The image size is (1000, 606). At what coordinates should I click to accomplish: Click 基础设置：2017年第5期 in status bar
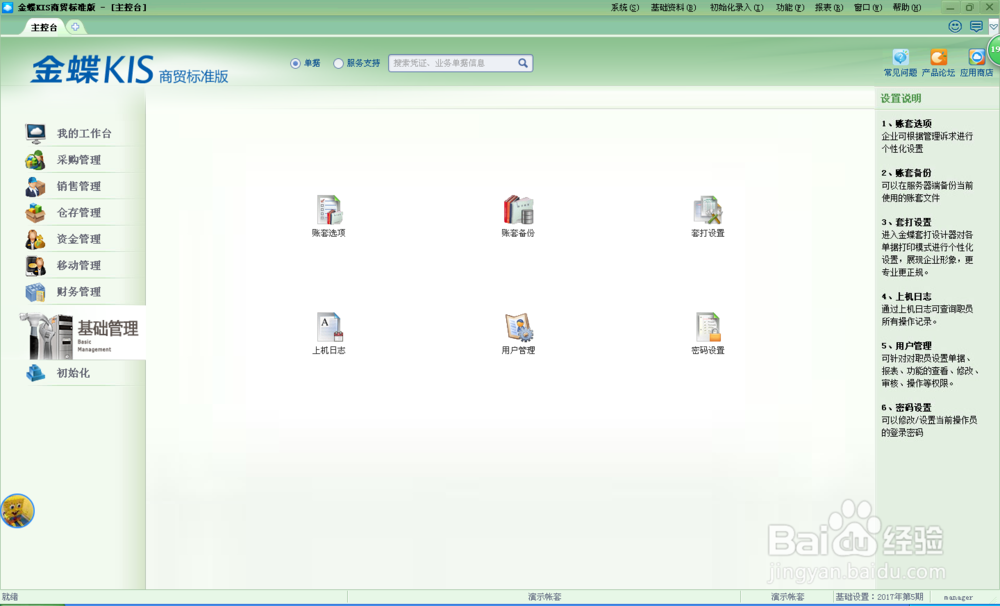tap(879, 597)
